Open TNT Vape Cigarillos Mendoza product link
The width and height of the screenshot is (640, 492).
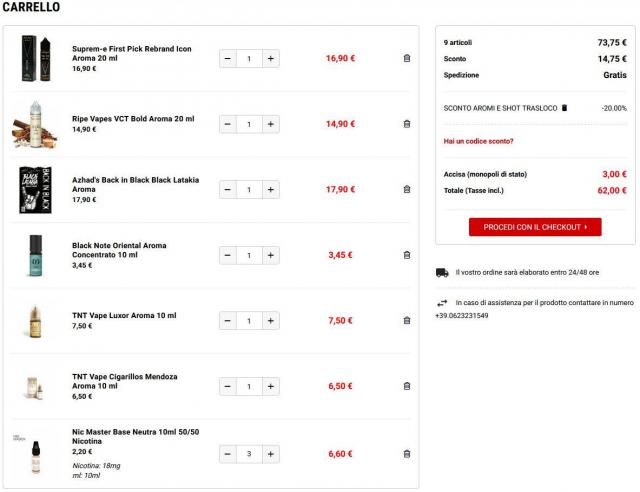point(124,381)
